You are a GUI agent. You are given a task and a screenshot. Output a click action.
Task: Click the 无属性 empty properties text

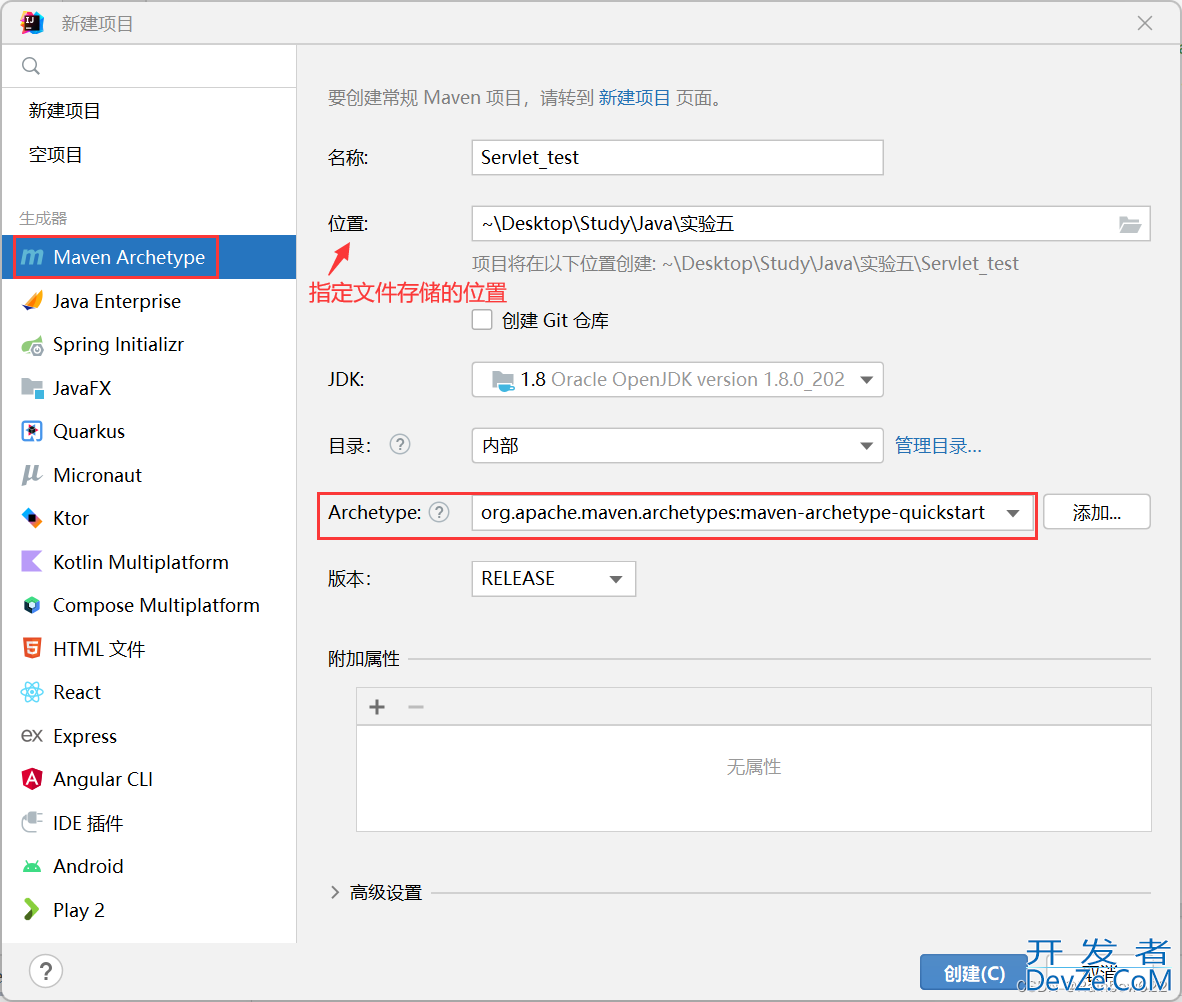coord(753,768)
